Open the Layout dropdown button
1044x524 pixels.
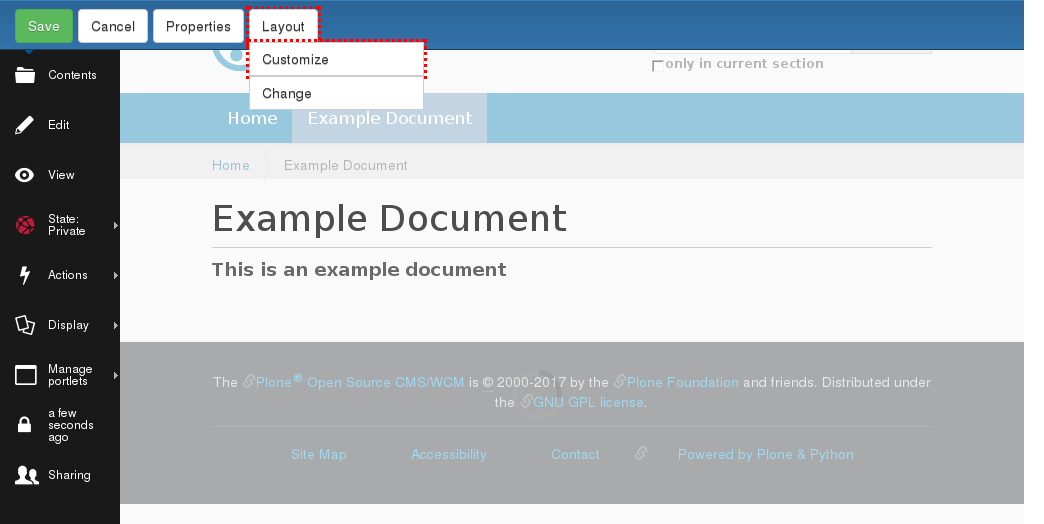point(283,26)
